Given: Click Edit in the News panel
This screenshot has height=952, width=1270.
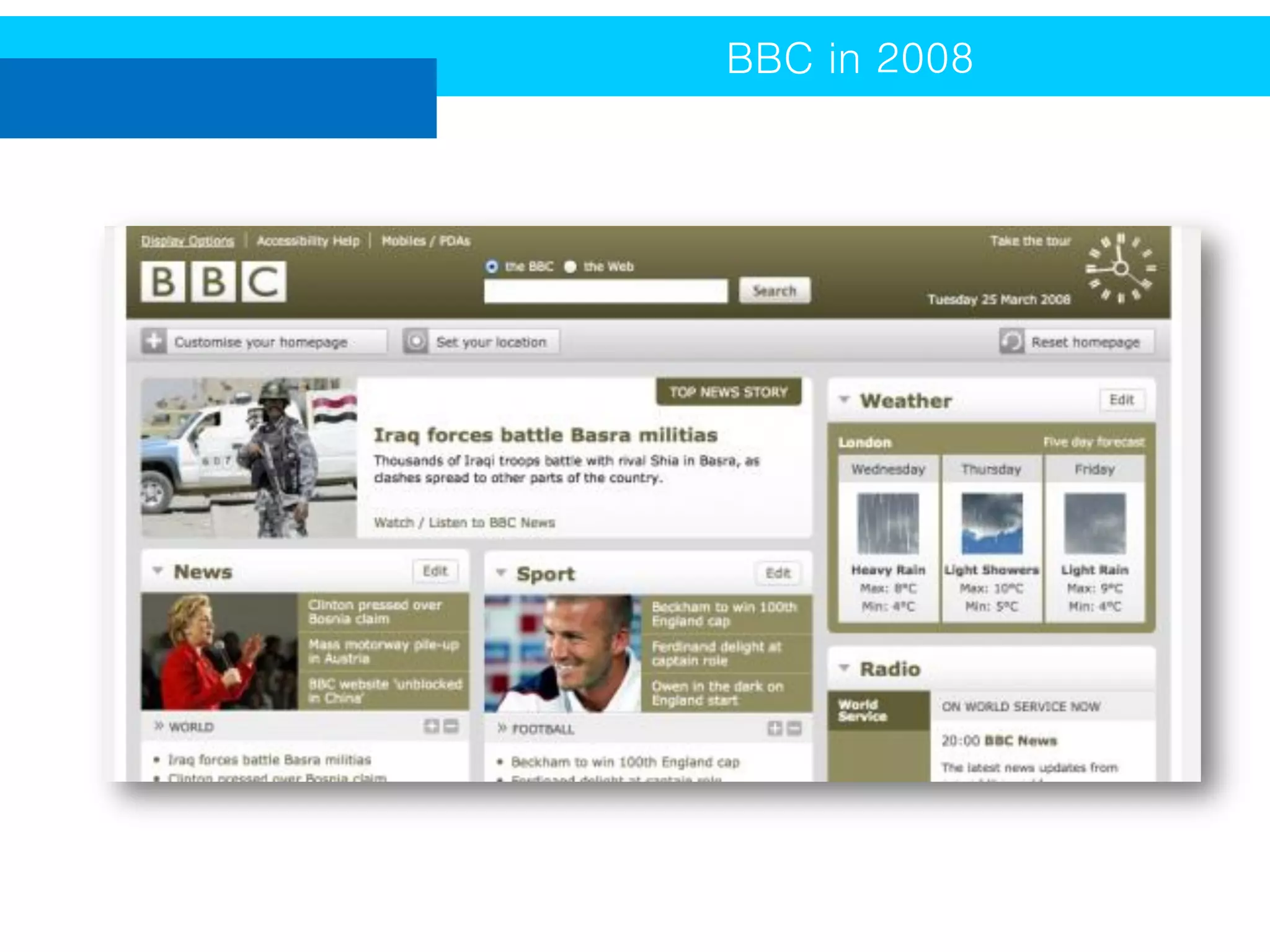Looking at the screenshot, I should (435, 571).
